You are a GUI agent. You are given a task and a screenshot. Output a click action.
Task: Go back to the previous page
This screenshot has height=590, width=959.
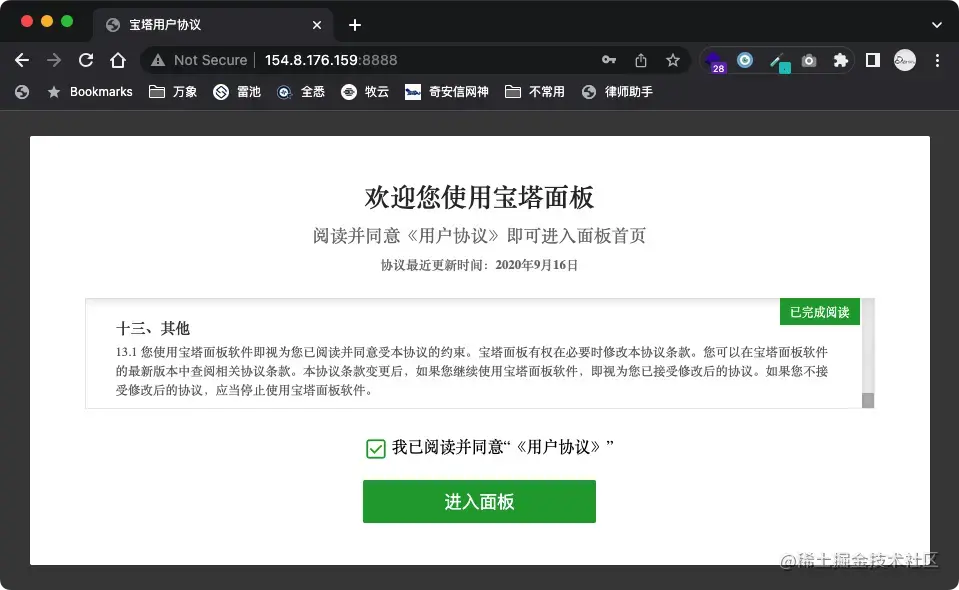(22, 60)
